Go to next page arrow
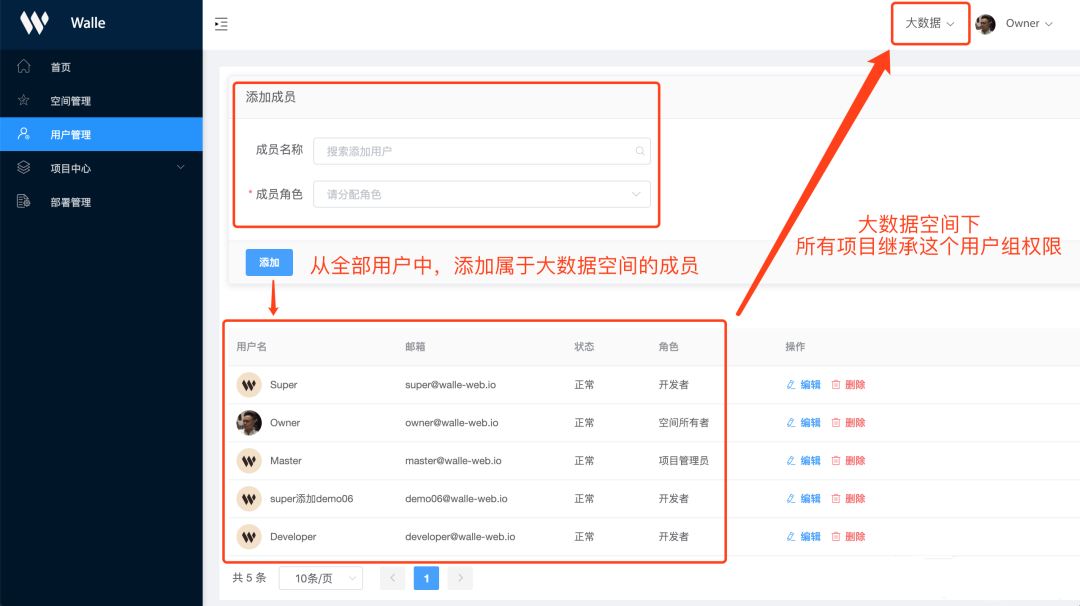The height and width of the screenshot is (606, 1080). (460, 578)
